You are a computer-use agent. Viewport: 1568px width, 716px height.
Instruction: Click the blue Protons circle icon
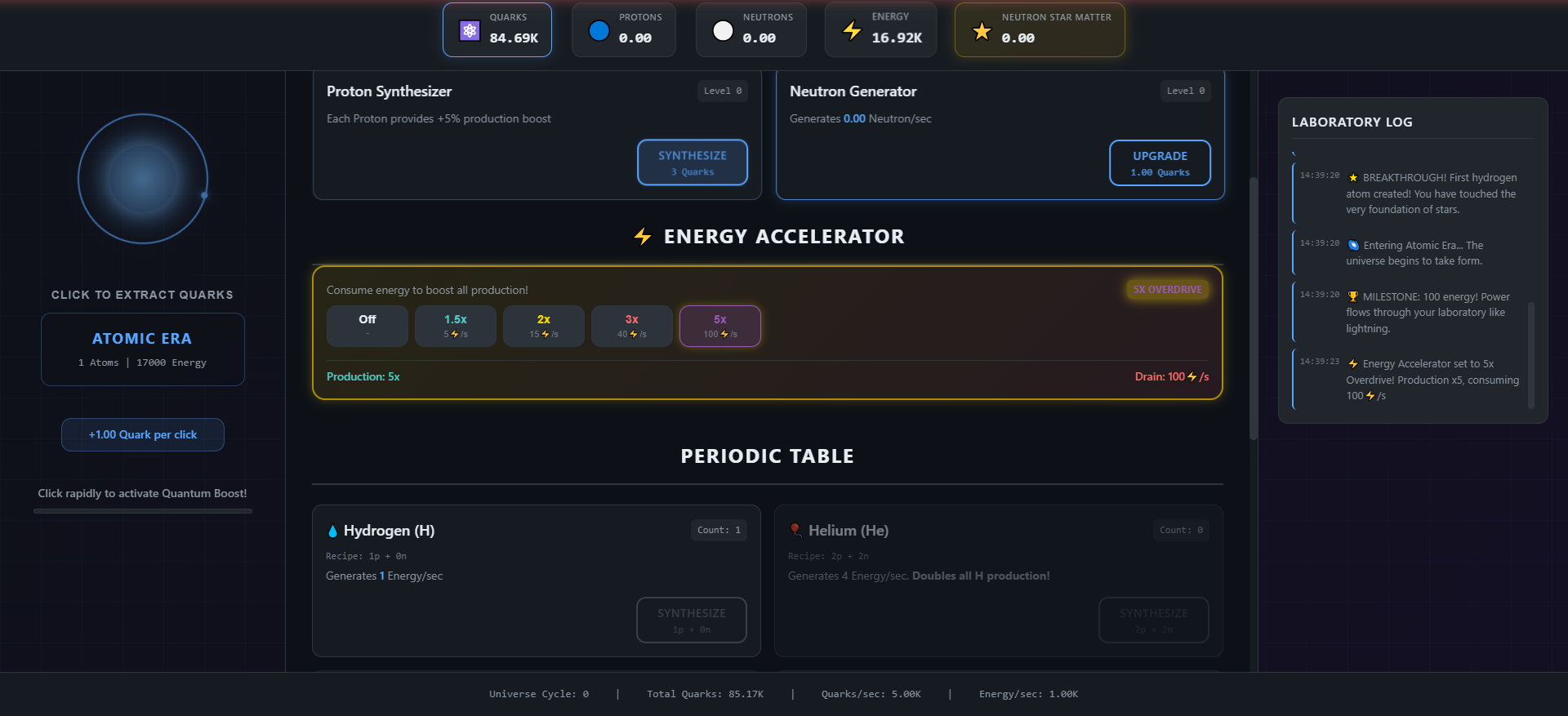pyautogui.click(x=599, y=31)
